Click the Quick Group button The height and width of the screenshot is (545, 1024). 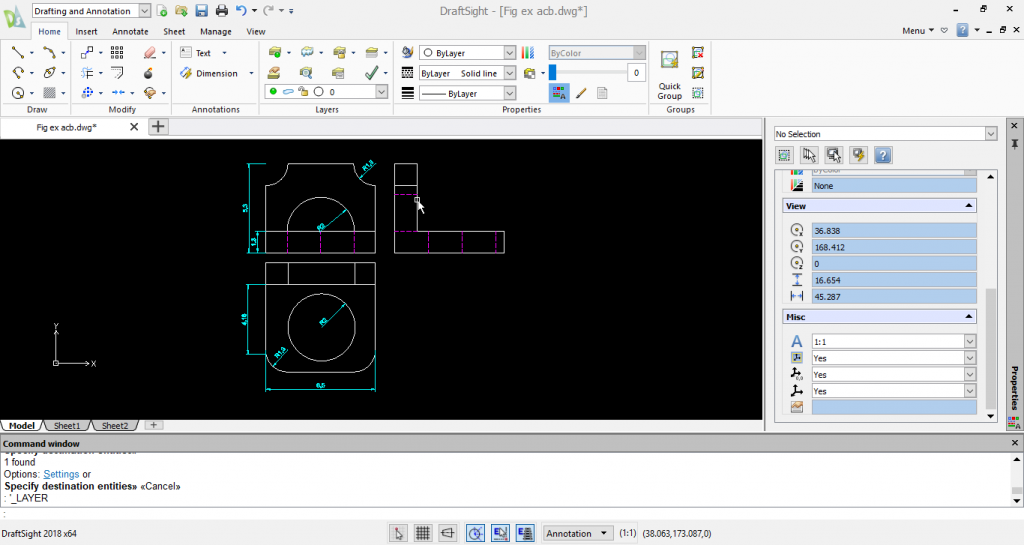pos(669,74)
